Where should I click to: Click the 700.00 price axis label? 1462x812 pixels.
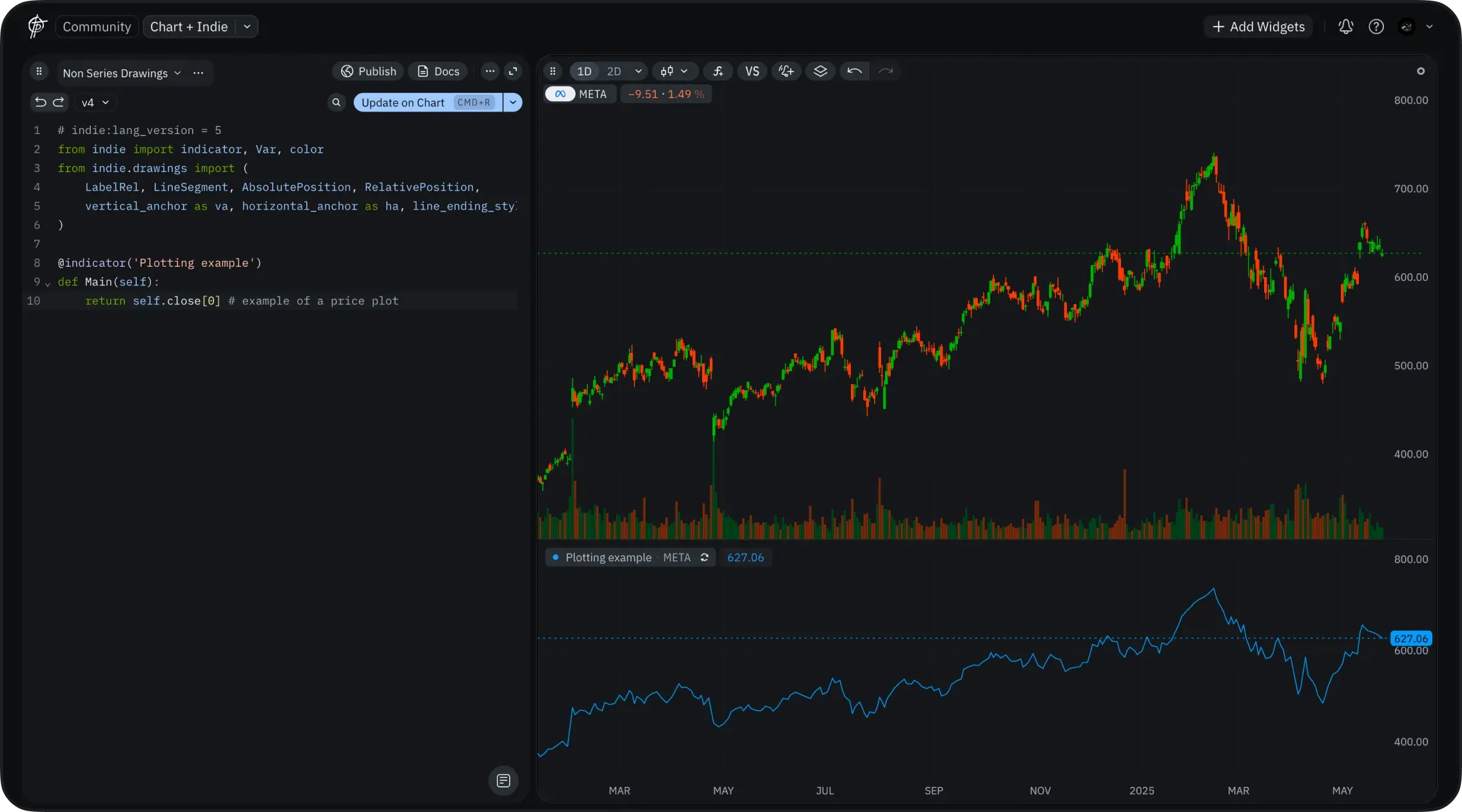(1411, 189)
